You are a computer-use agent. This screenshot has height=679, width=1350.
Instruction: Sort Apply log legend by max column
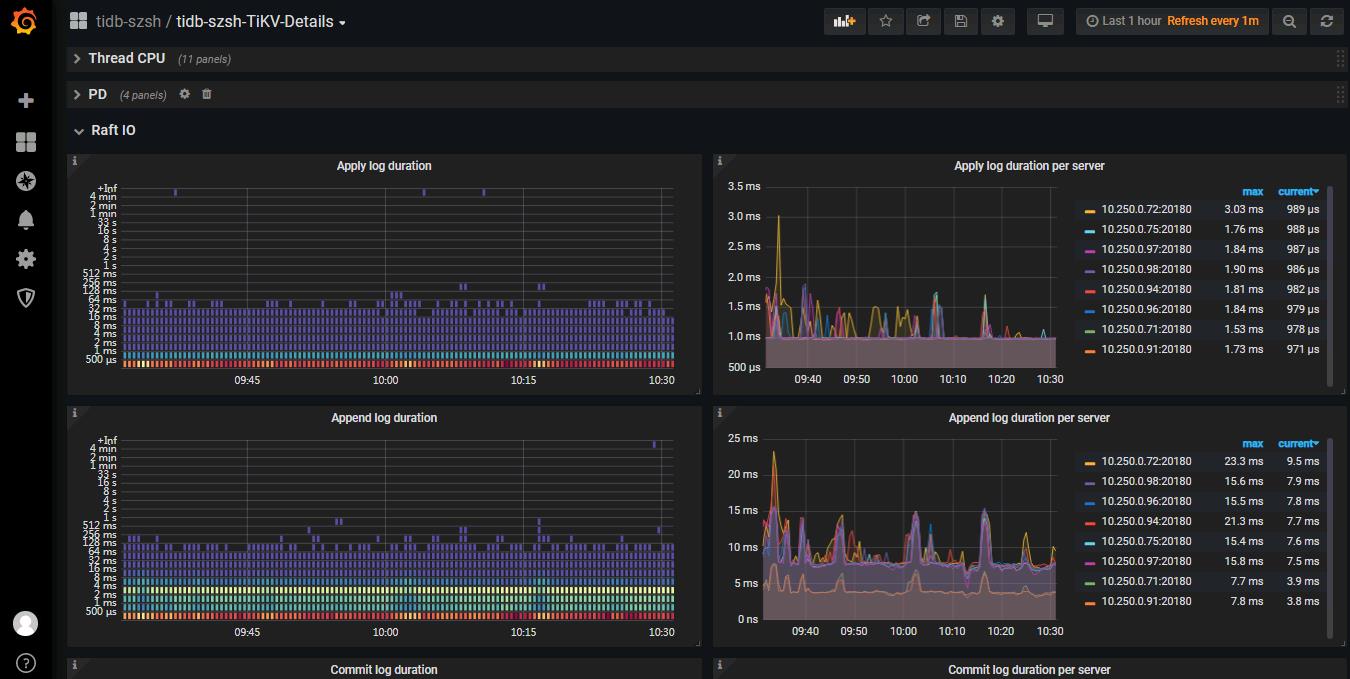tap(1252, 191)
